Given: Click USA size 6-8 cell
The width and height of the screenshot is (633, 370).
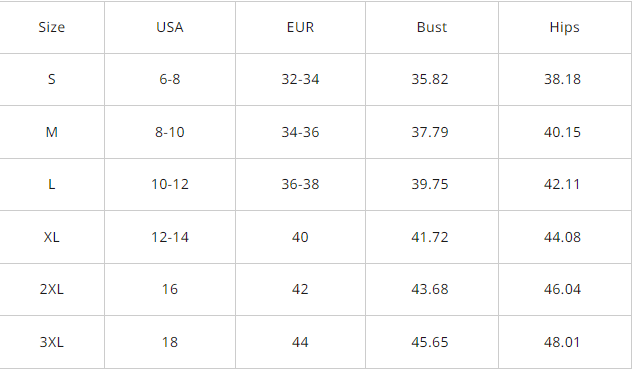Looking at the screenshot, I should [x=170, y=79].
